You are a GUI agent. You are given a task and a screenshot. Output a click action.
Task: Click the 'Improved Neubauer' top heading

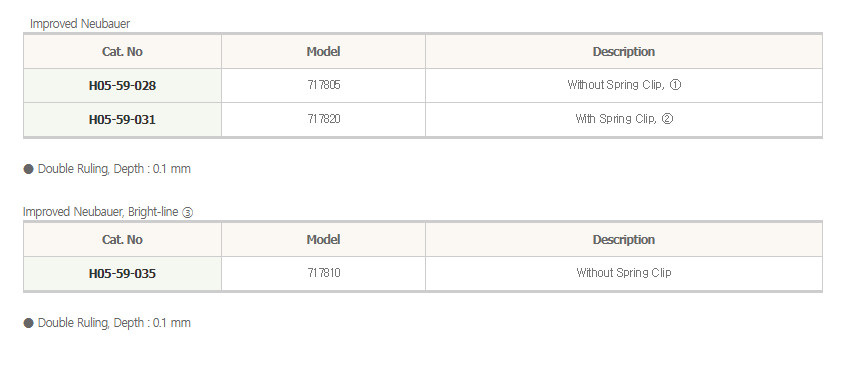pyautogui.click(x=80, y=24)
